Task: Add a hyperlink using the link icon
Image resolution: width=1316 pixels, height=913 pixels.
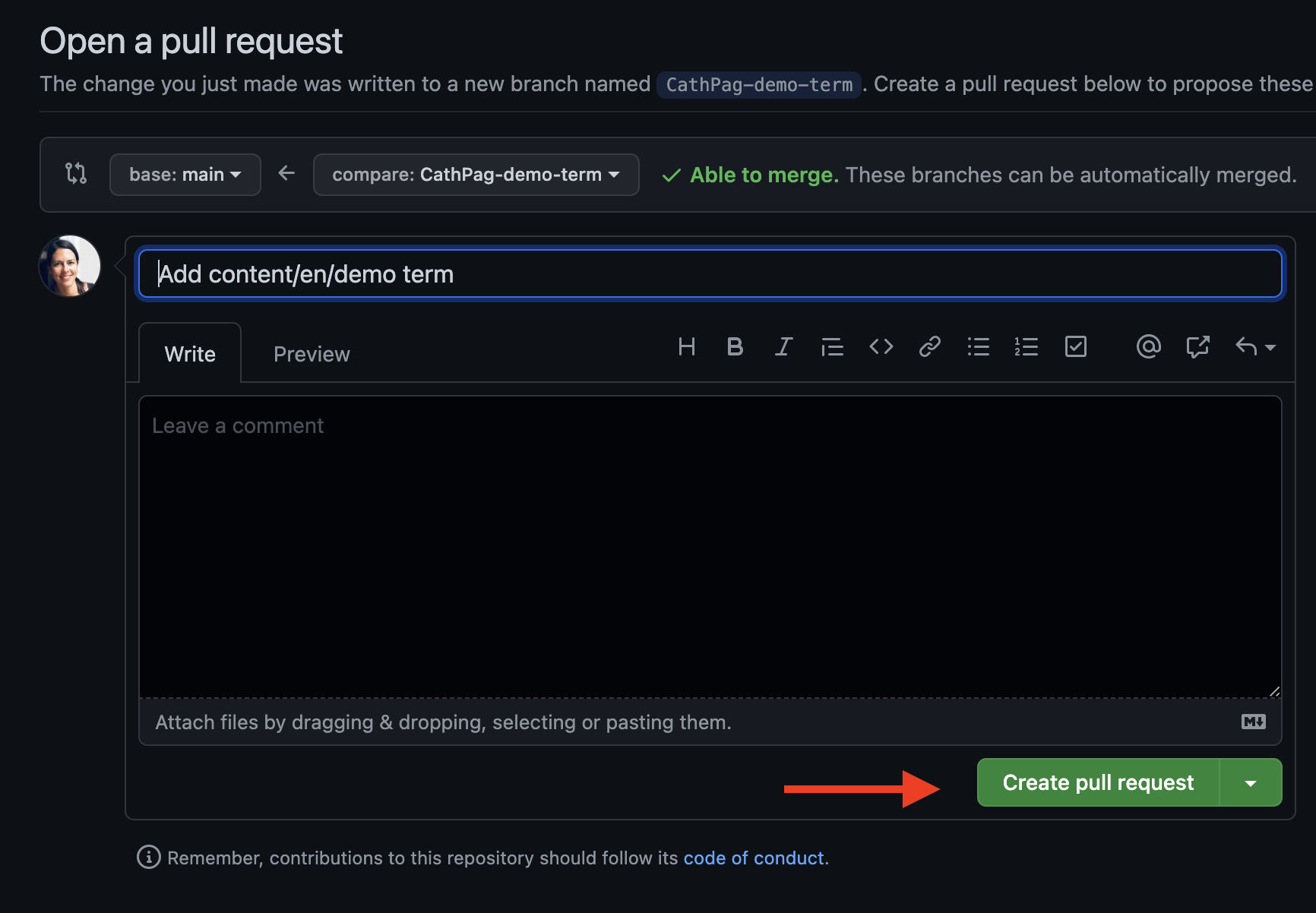Action: tap(929, 347)
